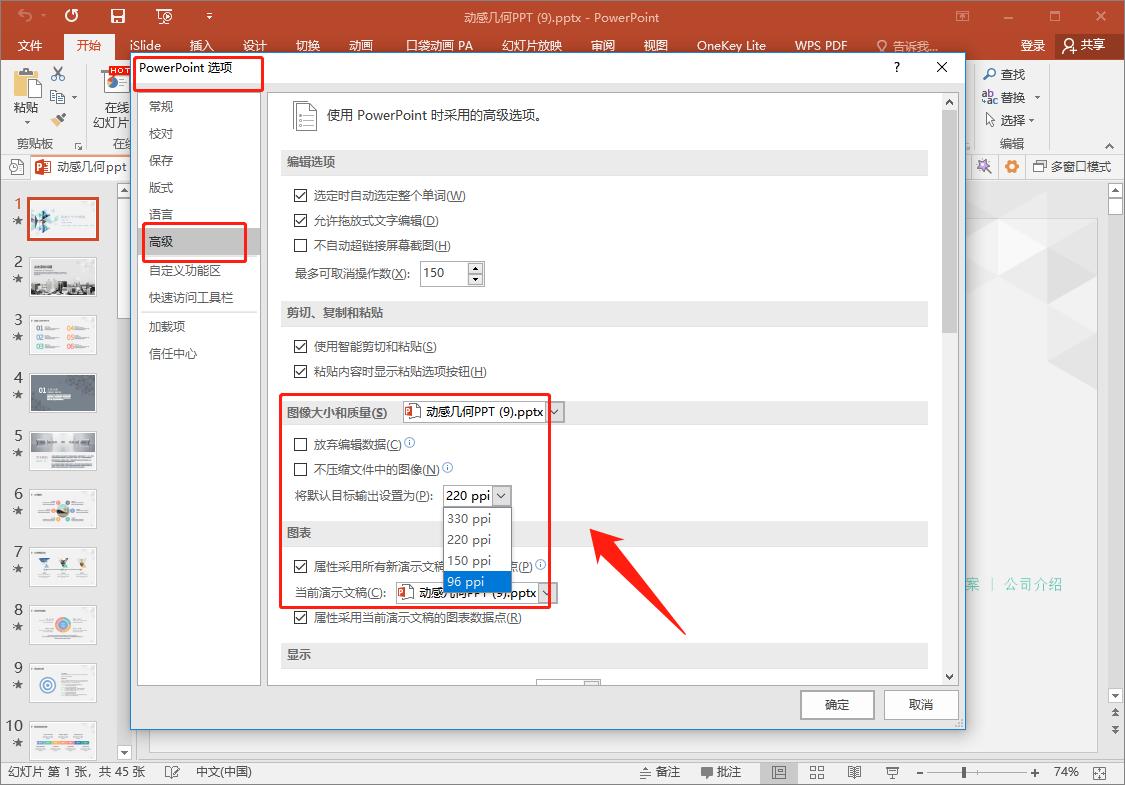
Task: Open Slide Sorter view in status bar
Action: (817, 772)
